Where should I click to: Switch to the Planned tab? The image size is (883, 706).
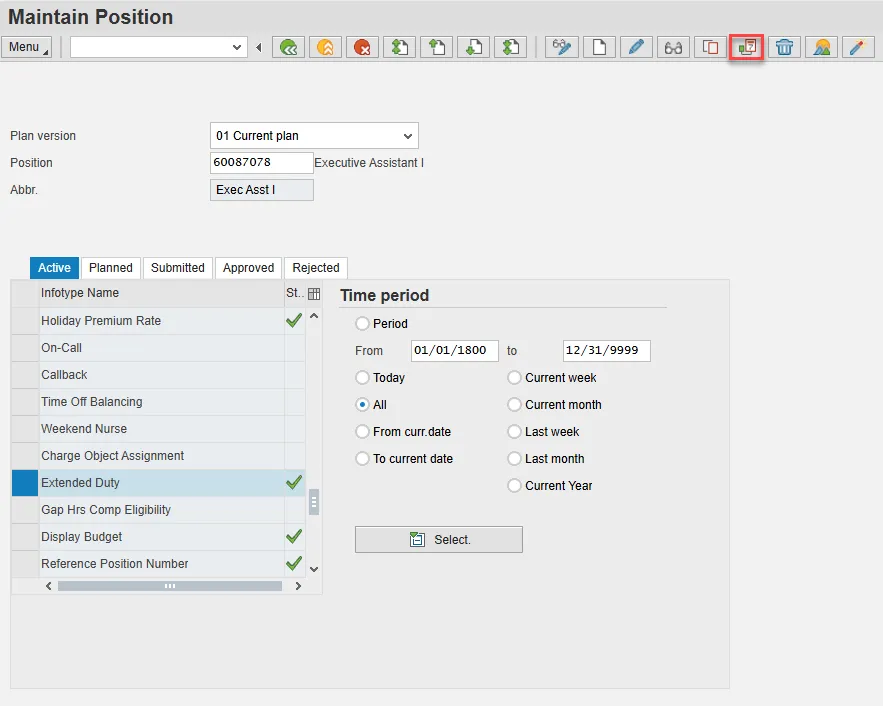[111, 268]
